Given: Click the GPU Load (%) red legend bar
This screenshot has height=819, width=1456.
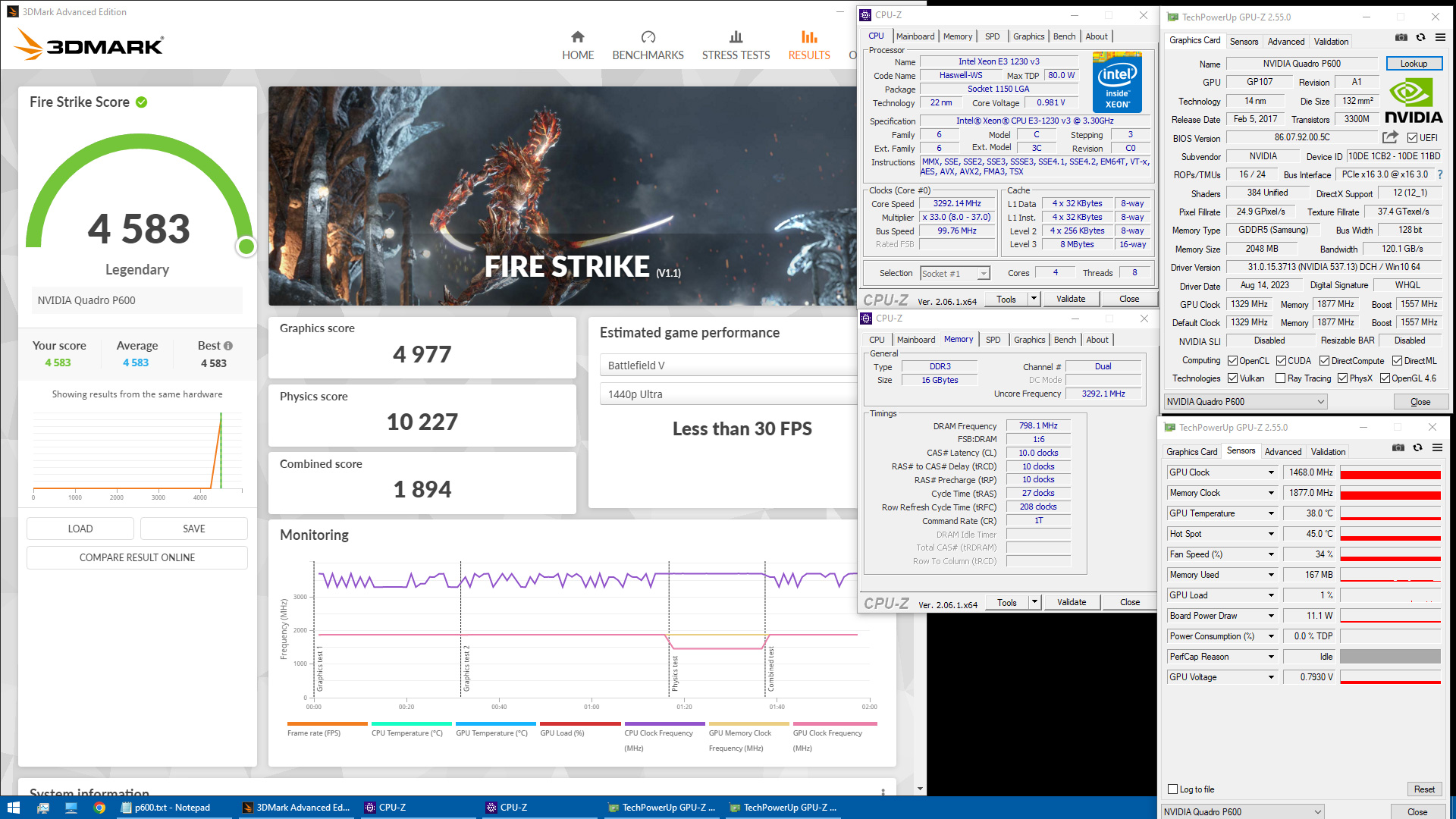Looking at the screenshot, I should 580,723.
